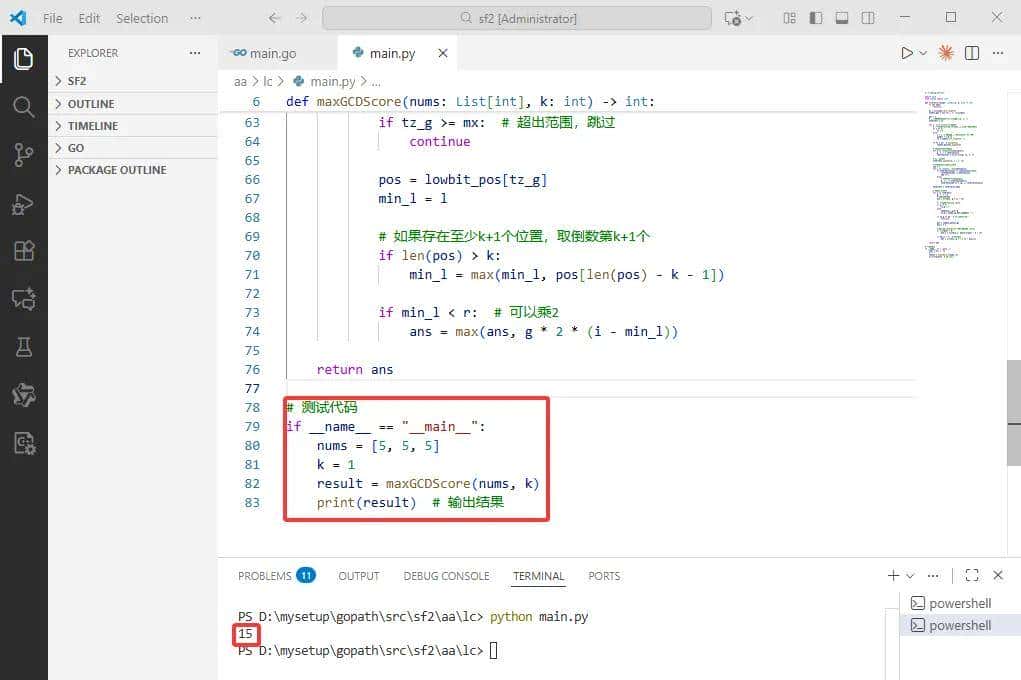Image resolution: width=1021 pixels, height=680 pixels.
Task: Select the Testing flask icon in sidebar
Action: tap(24, 346)
